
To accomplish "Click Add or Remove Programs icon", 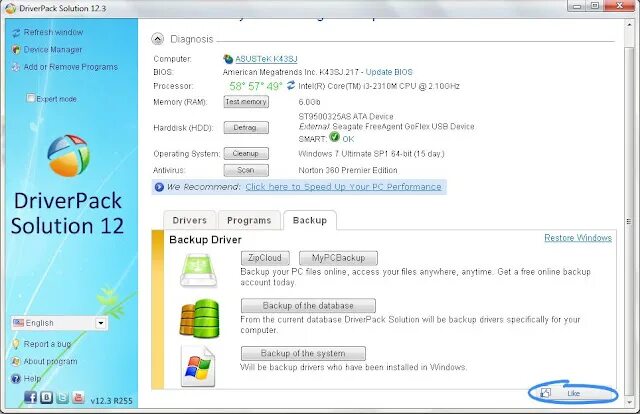I will pyautogui.click(x=16, y=67).
